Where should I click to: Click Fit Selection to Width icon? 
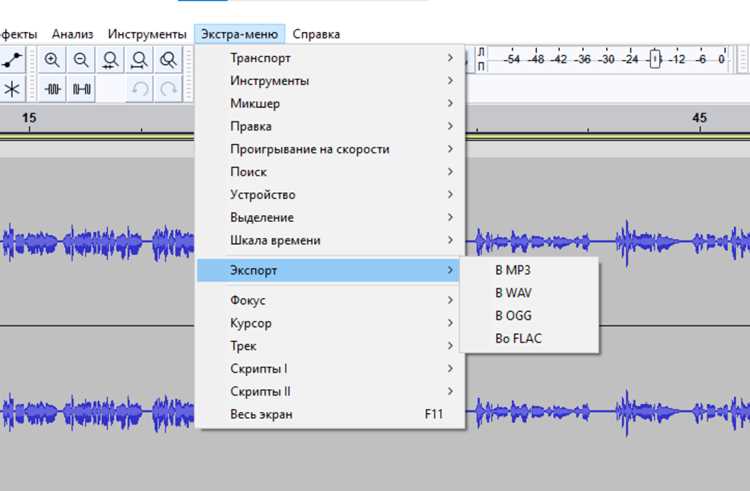pos(110,60)
